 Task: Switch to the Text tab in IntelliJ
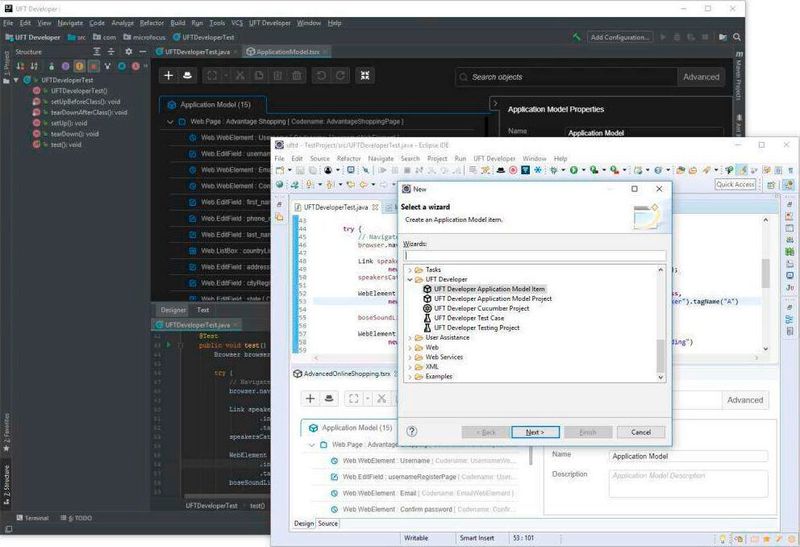[203, 310]
